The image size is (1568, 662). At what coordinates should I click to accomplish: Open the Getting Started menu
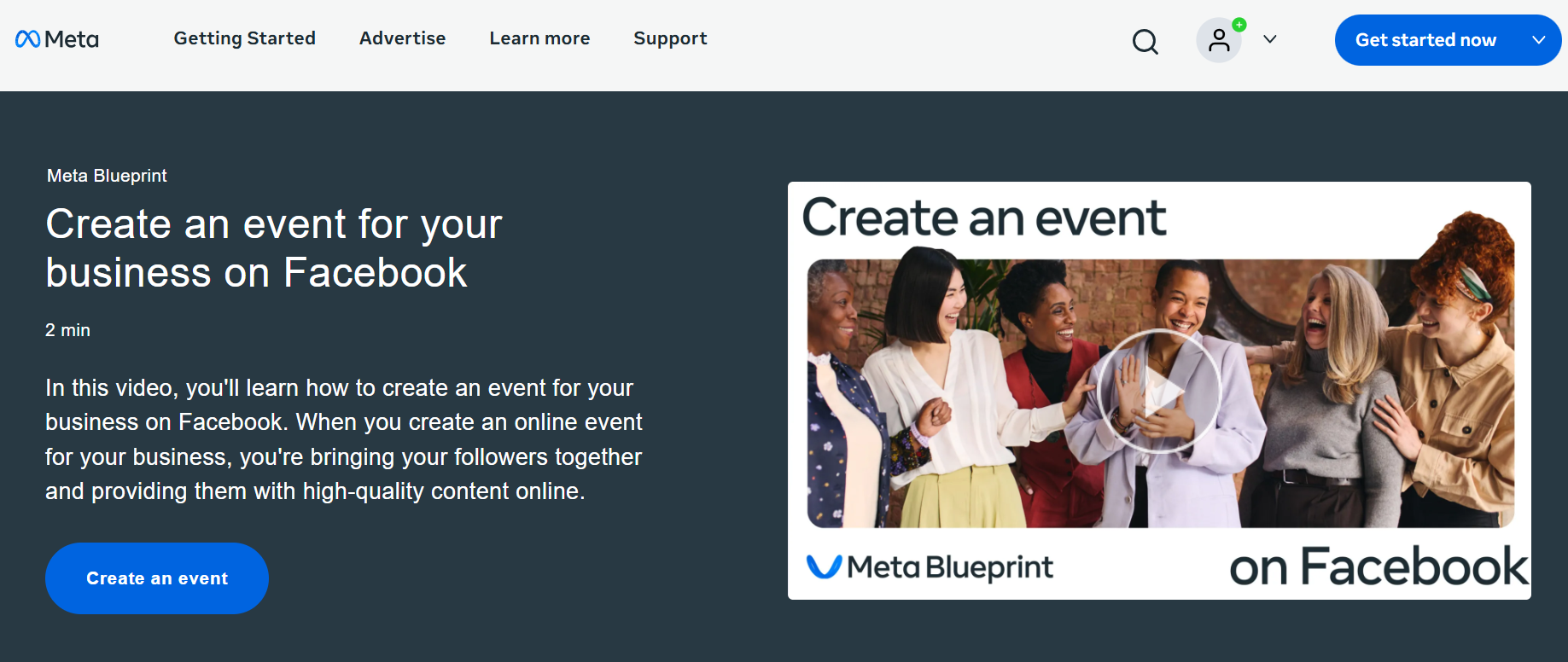pos(244,38)
